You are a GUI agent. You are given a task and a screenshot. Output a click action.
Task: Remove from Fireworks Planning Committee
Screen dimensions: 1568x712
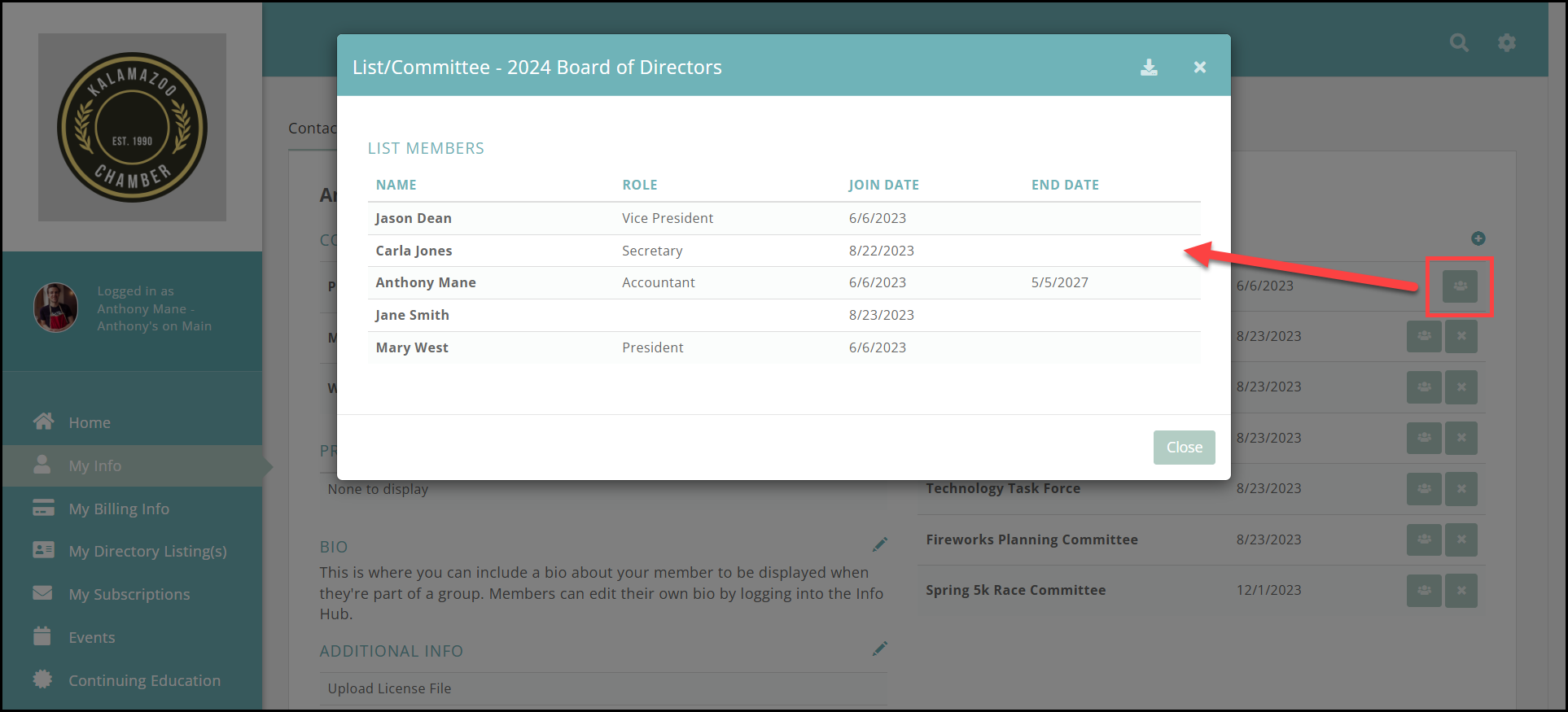[1461, 539]
